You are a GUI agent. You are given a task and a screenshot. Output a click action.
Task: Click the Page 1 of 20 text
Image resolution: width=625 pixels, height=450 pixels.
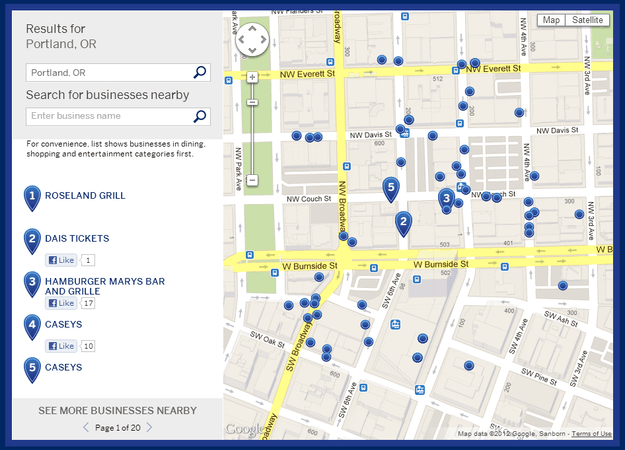tap(118, 428)
